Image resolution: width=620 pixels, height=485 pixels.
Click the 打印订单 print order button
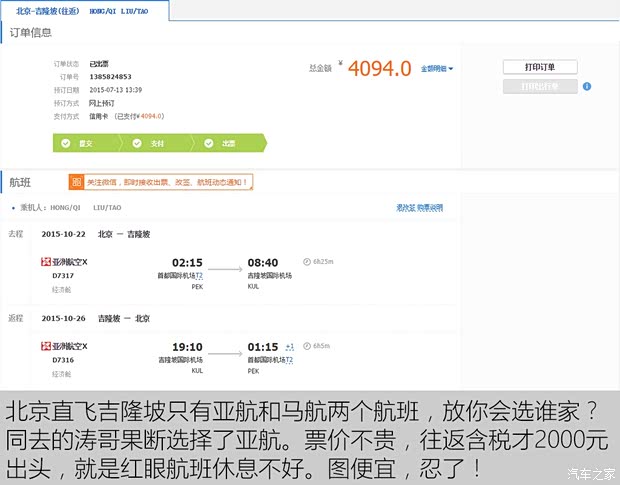[540, 67]
